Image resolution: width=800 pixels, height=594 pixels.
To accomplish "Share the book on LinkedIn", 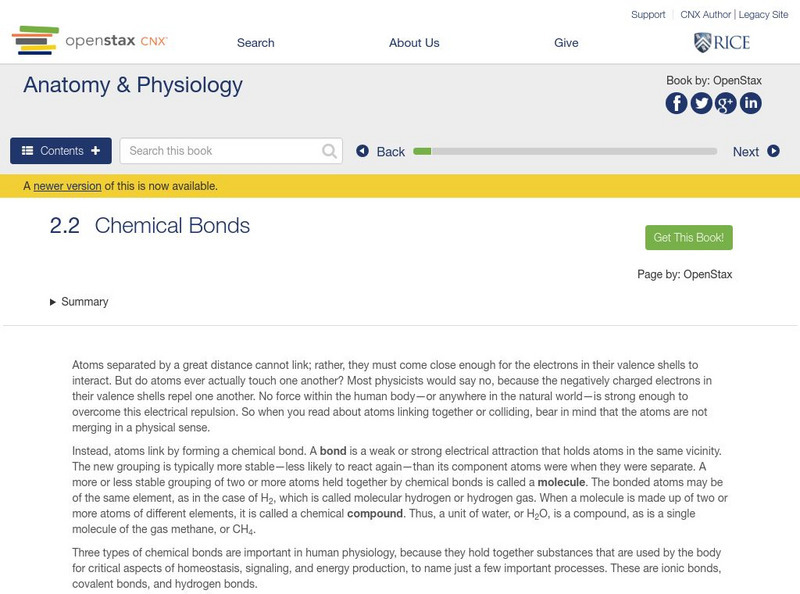I will pyautogui.click(x=750, y=103).
